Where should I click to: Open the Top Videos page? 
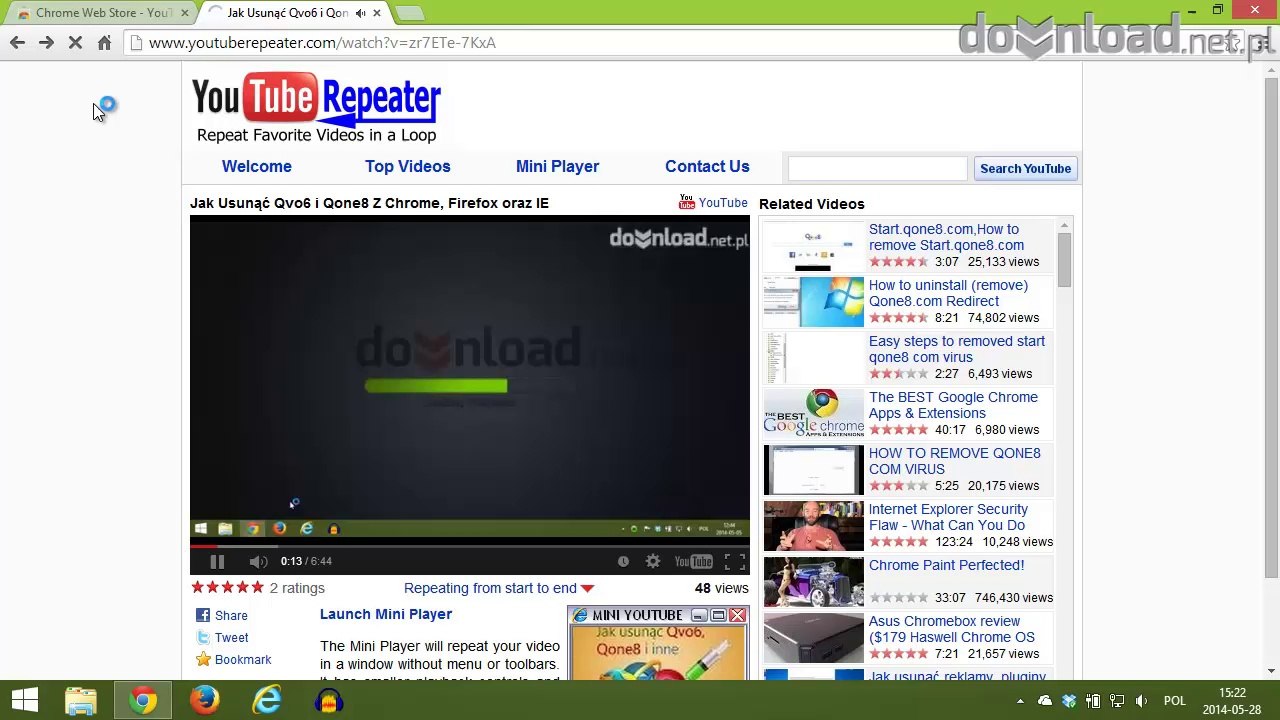pos(408,167)
